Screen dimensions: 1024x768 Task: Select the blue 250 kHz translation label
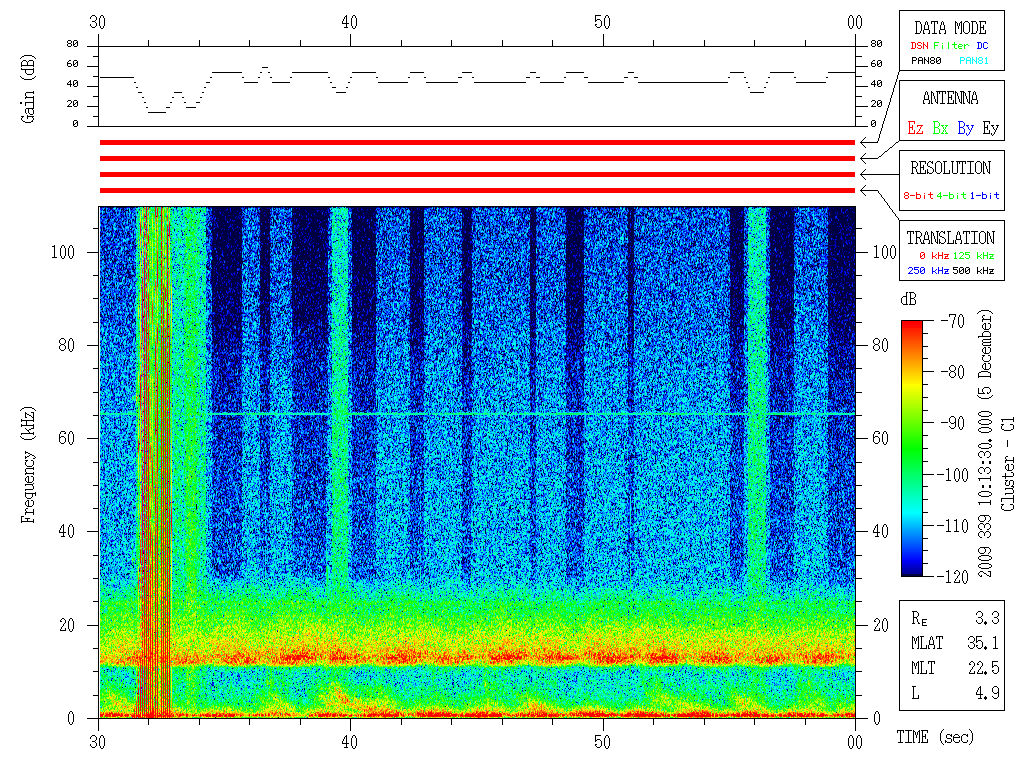pos(928,270)
